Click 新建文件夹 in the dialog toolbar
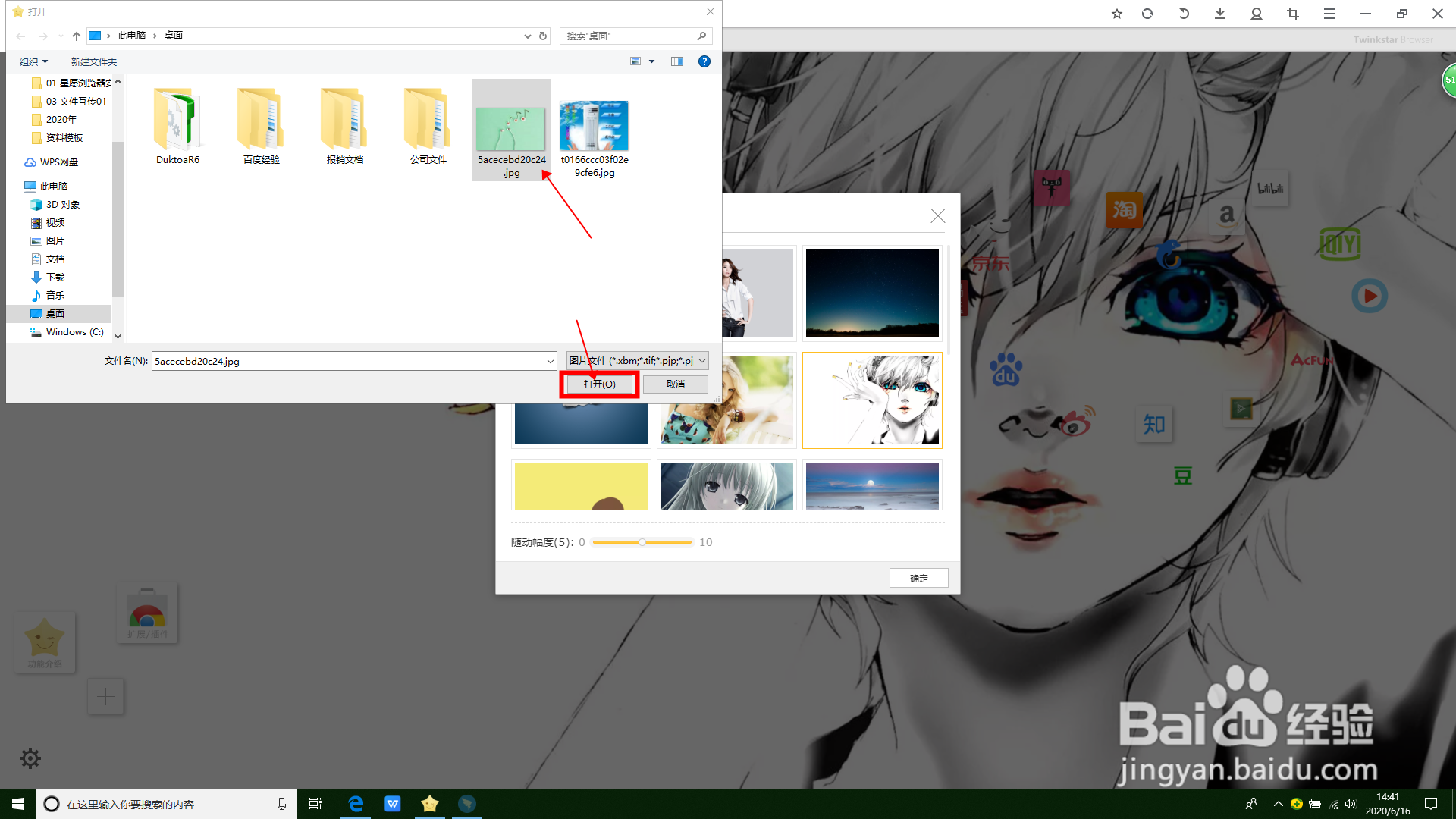 (x=94, y=61)
